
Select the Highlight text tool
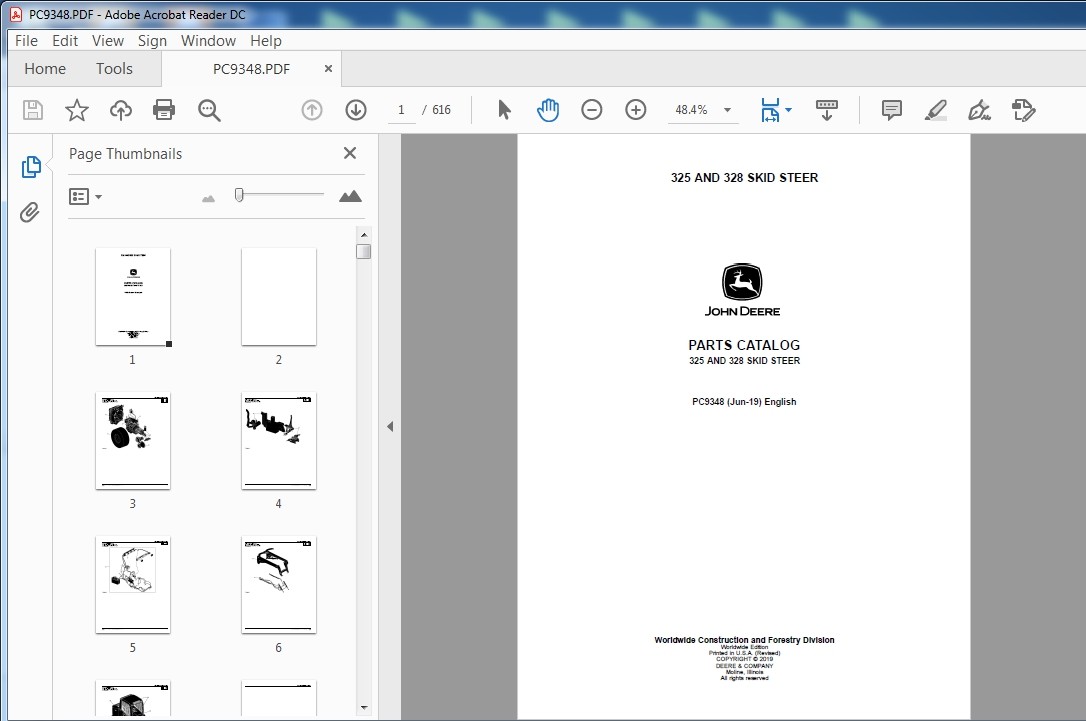click(x=934, y=110)
